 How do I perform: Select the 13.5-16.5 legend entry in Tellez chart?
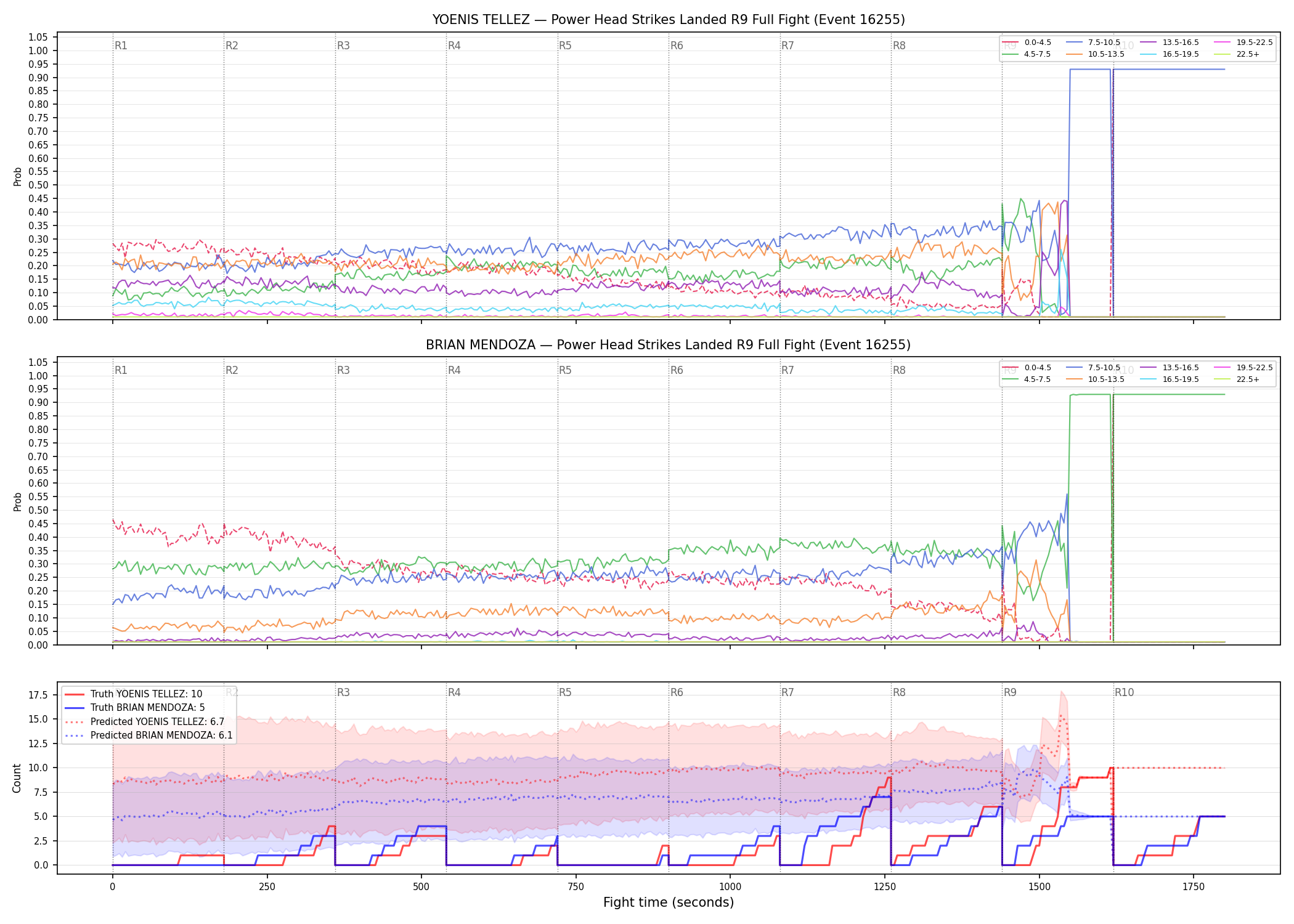(x=1170, y=43)
